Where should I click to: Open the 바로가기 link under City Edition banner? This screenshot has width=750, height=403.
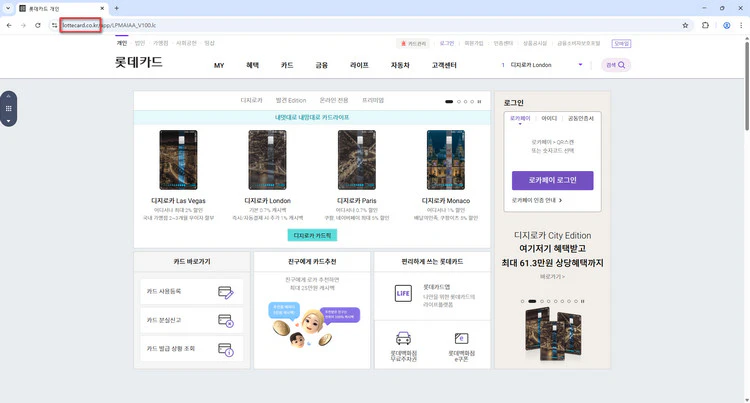[552, 276]
